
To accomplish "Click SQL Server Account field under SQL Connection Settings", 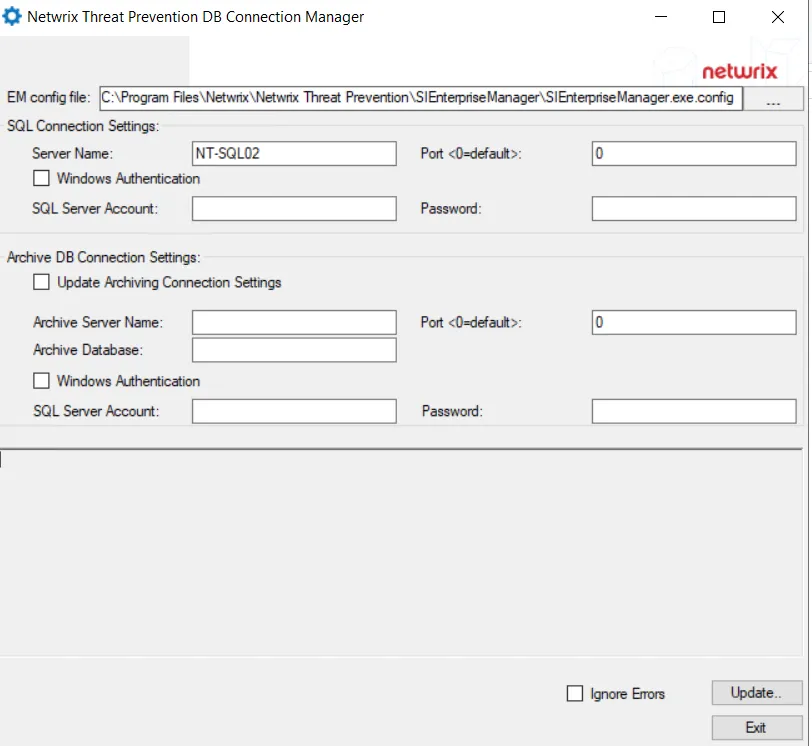I will (x=294, y=209).
